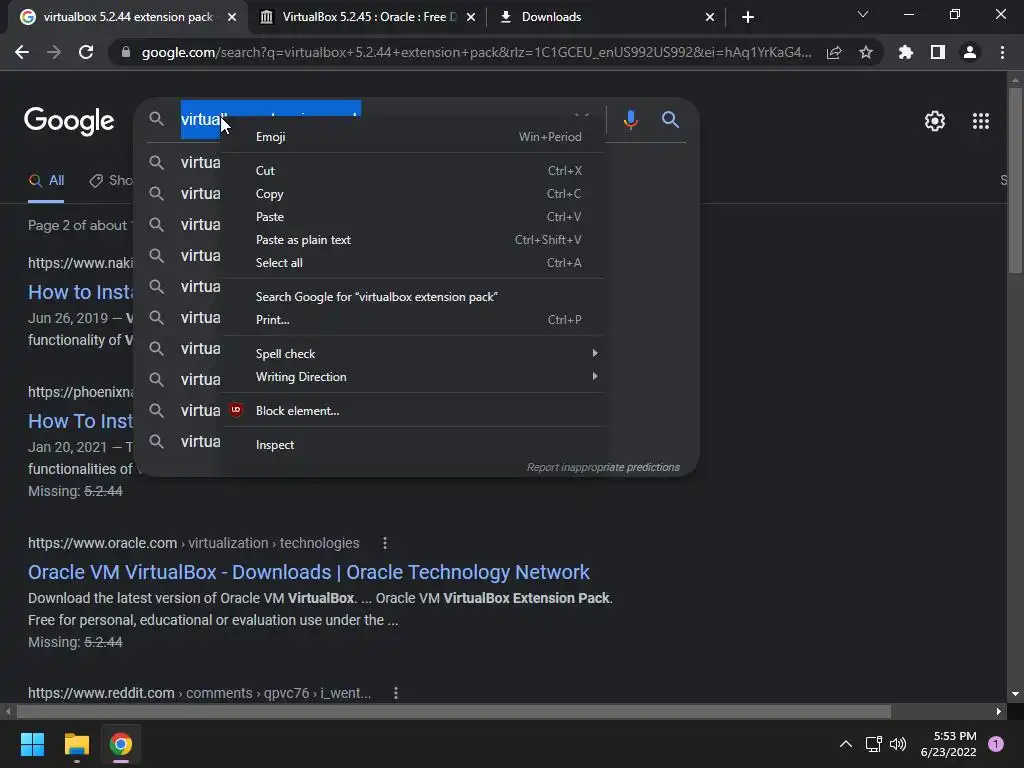Close the virtualbox 5.2.44 extension pack tab

232,17
